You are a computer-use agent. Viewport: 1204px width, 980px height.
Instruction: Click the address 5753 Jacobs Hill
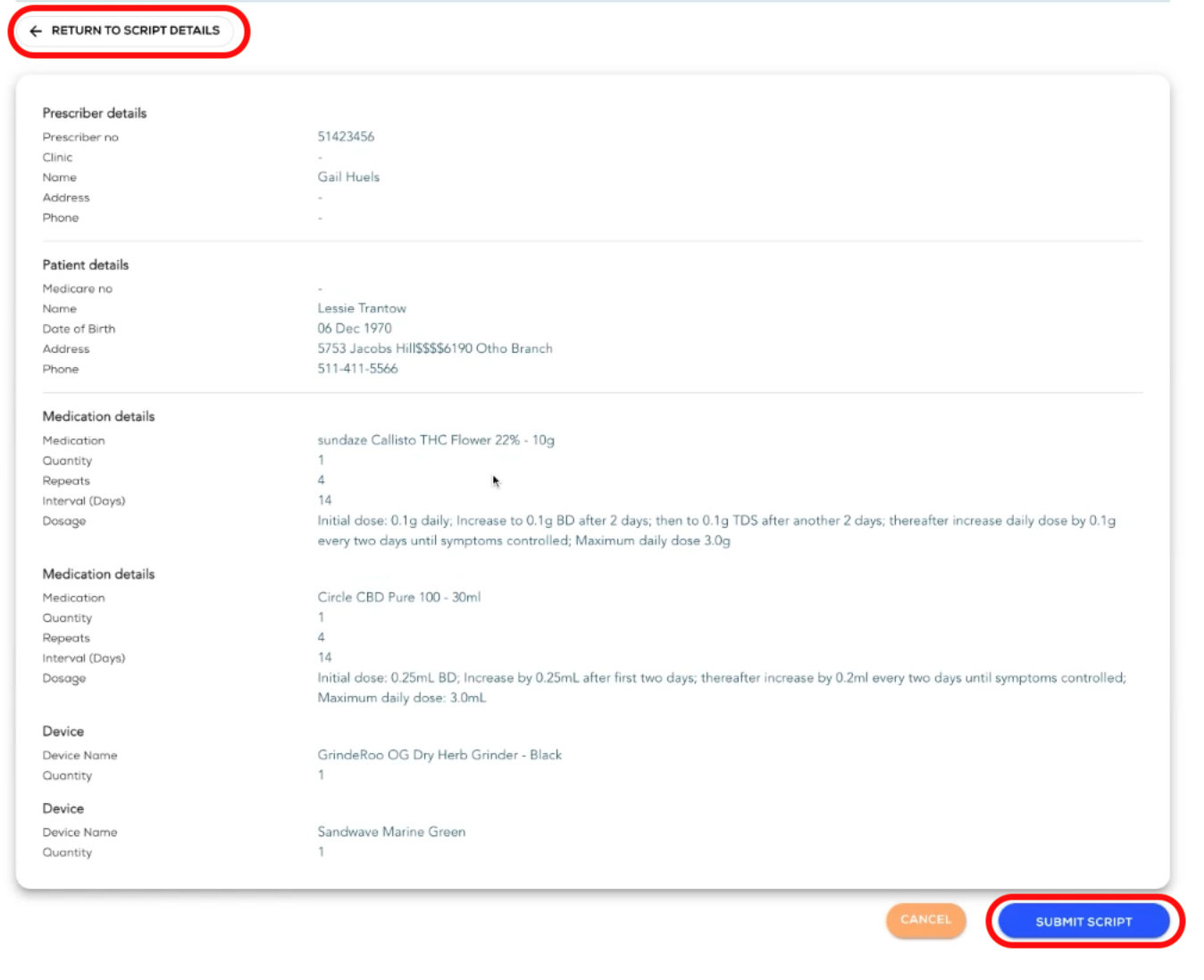click(435, 348)
